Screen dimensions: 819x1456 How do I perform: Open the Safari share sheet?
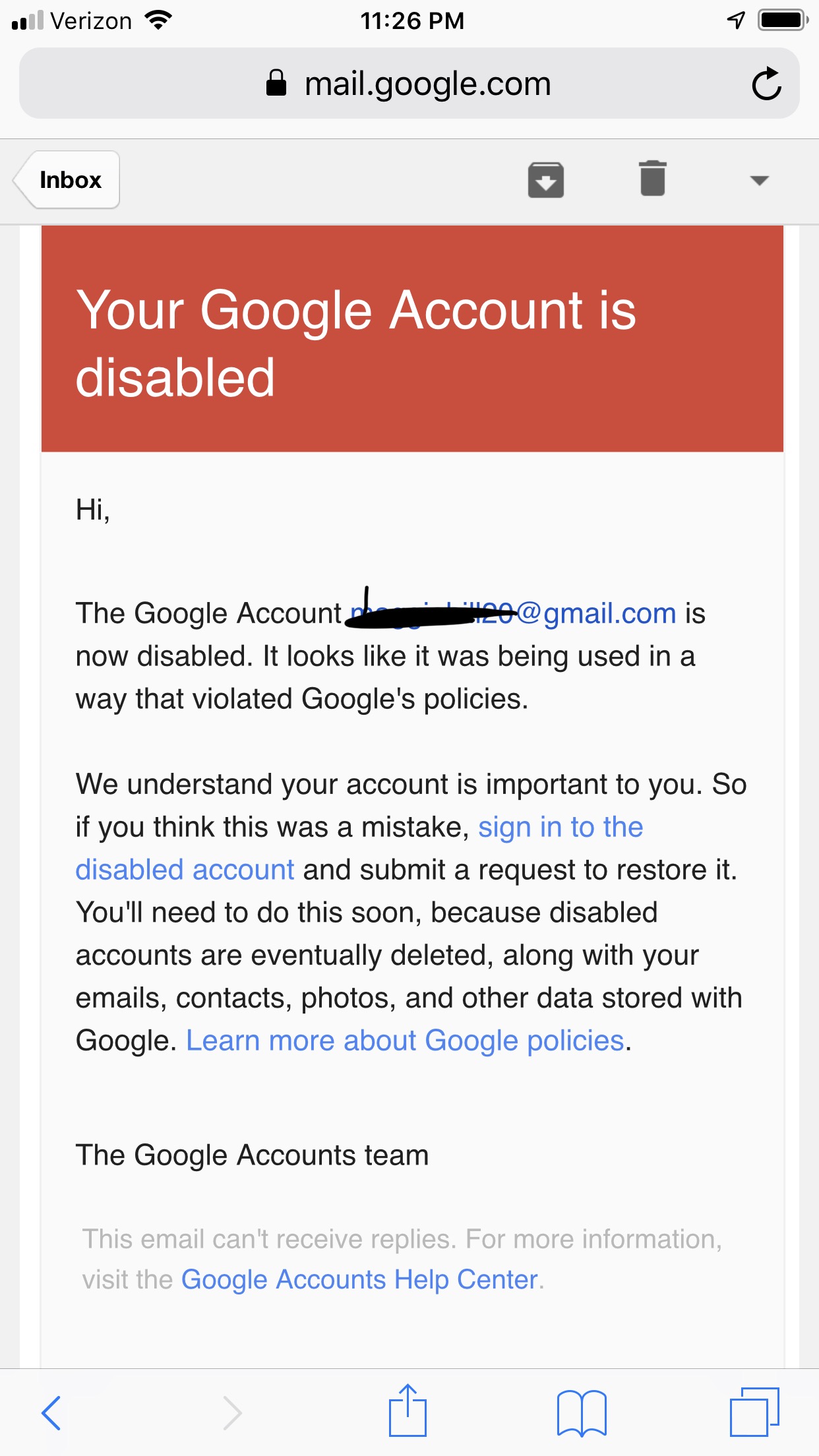click(x=408, y=1411)
